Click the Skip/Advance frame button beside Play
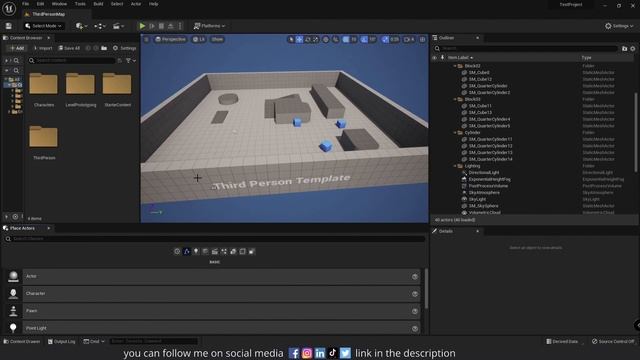Viewport: 640px width, 360px height. click(x=152, y=26)
